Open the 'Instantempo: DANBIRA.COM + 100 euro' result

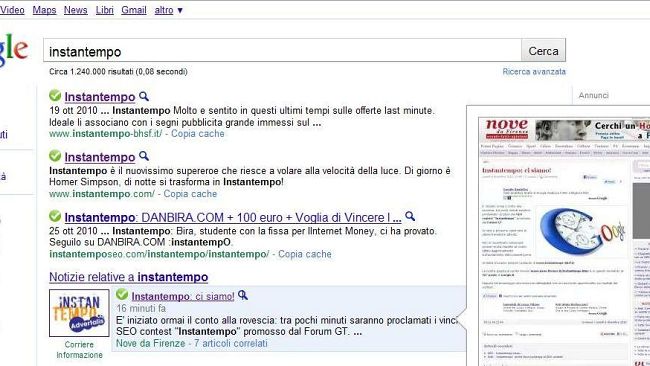pyautogui.click(x=233, y=218)
